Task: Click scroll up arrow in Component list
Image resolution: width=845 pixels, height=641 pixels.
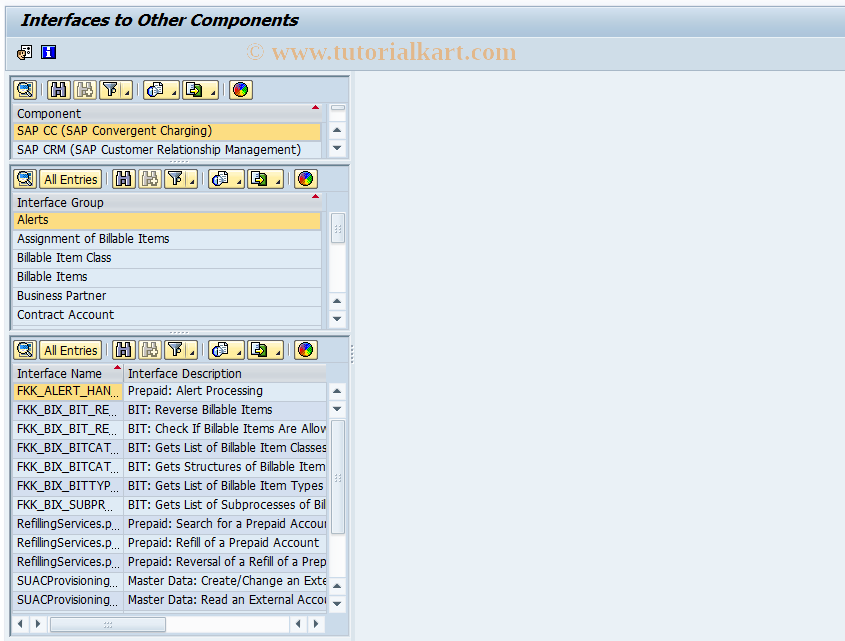Action: [x=337, y=130]
